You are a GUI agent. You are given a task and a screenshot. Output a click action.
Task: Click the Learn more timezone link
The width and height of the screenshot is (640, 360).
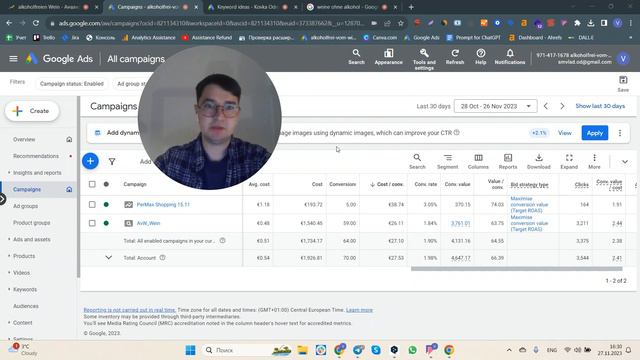coord(359,310)
